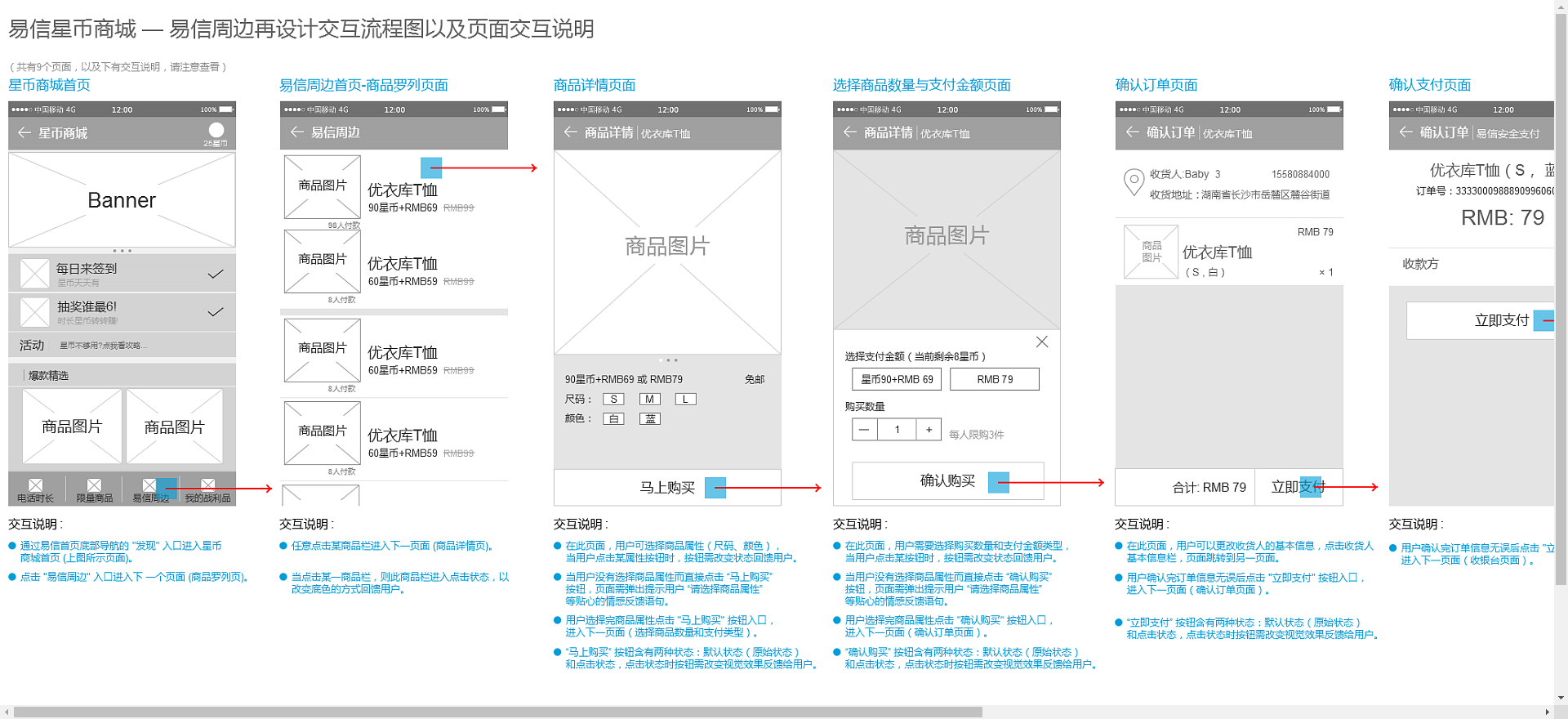This screenshot has width=1568, height=719.
Task: Close the 选择支付金额 panel with the X
Action: point(1042,342)
